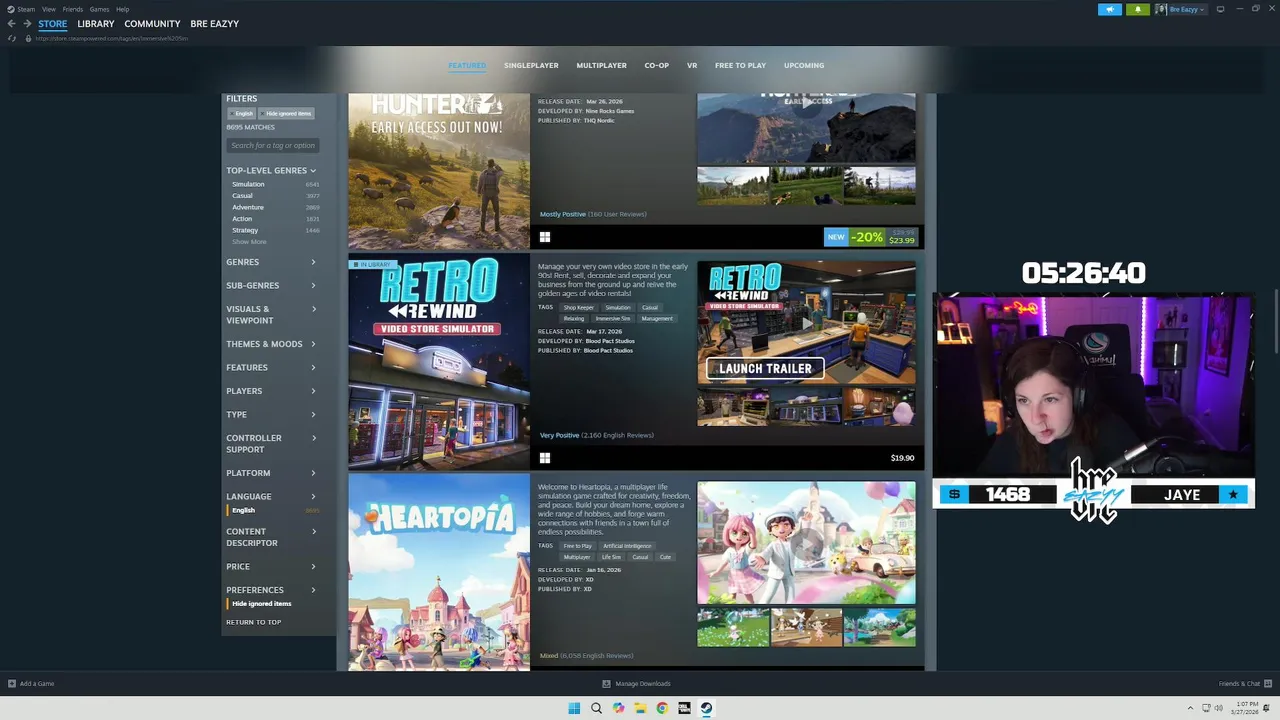Open the Upcoming tab

pos(804,66)
